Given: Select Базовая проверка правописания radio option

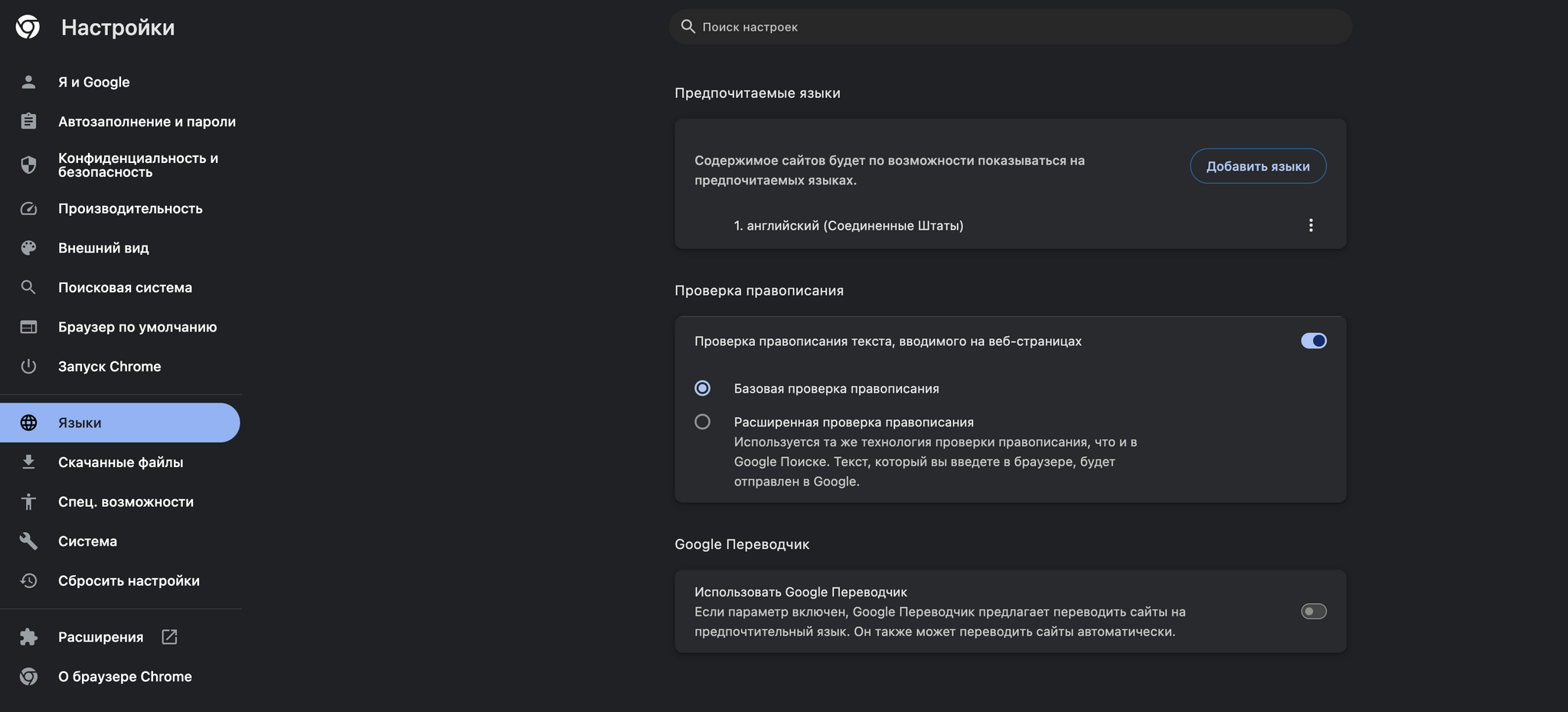Looking at the screenshot, I should 702,388.
